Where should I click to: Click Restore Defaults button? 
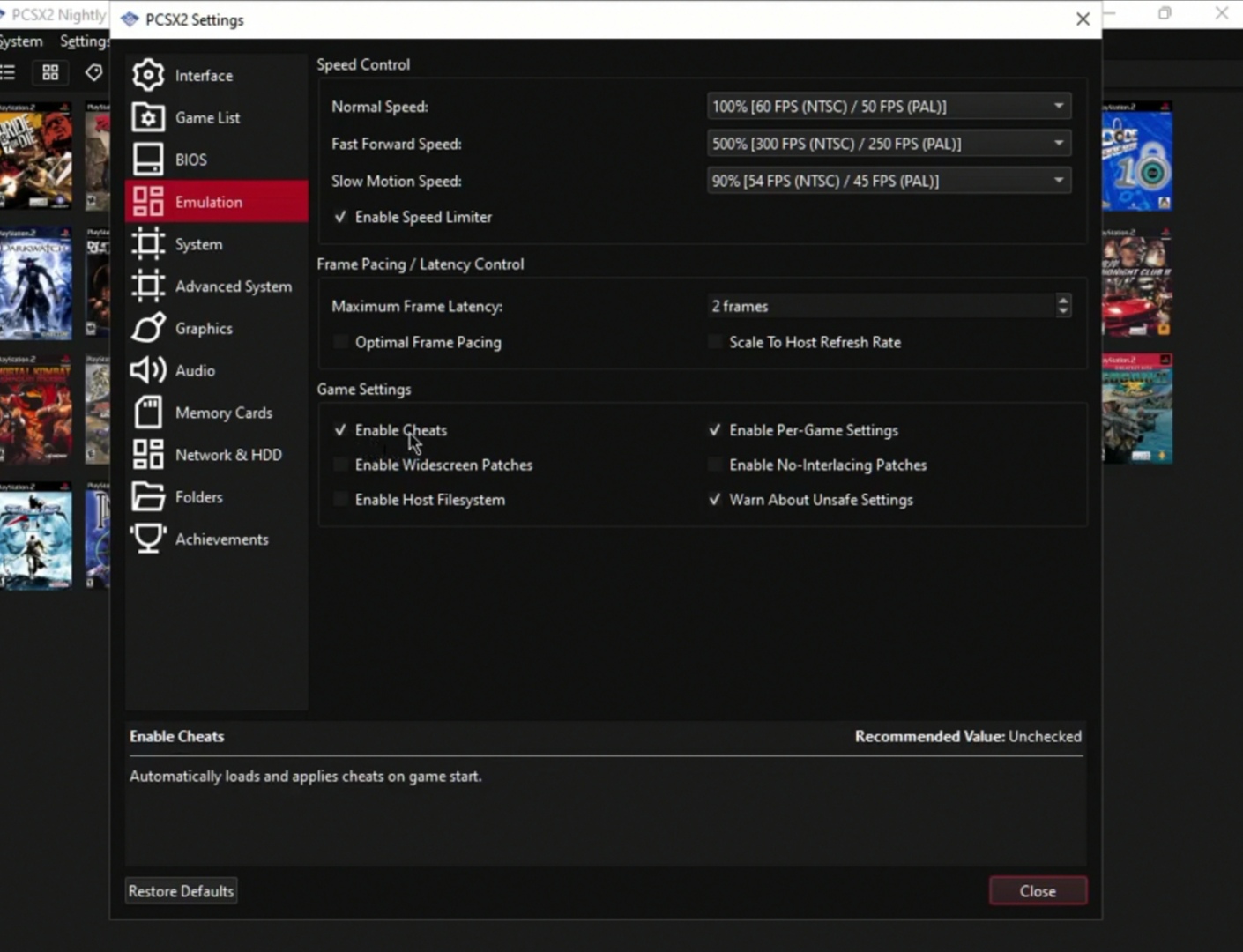coord(181,891)
